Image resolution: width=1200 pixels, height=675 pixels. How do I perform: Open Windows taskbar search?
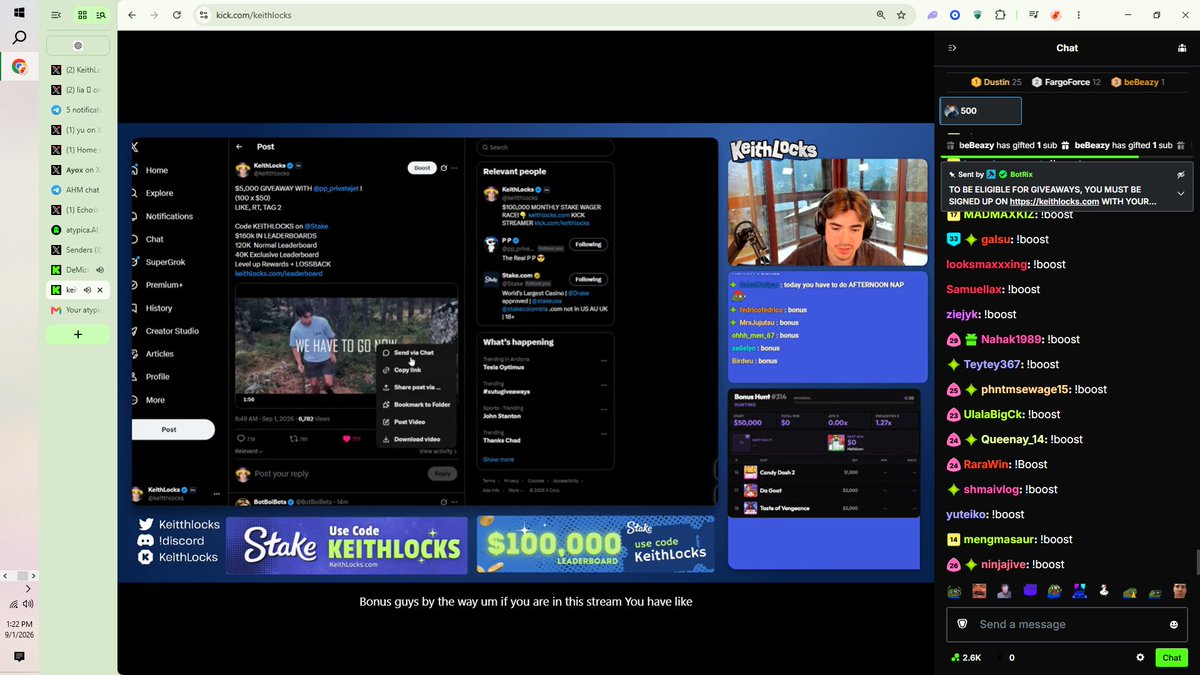coord(19,38)
